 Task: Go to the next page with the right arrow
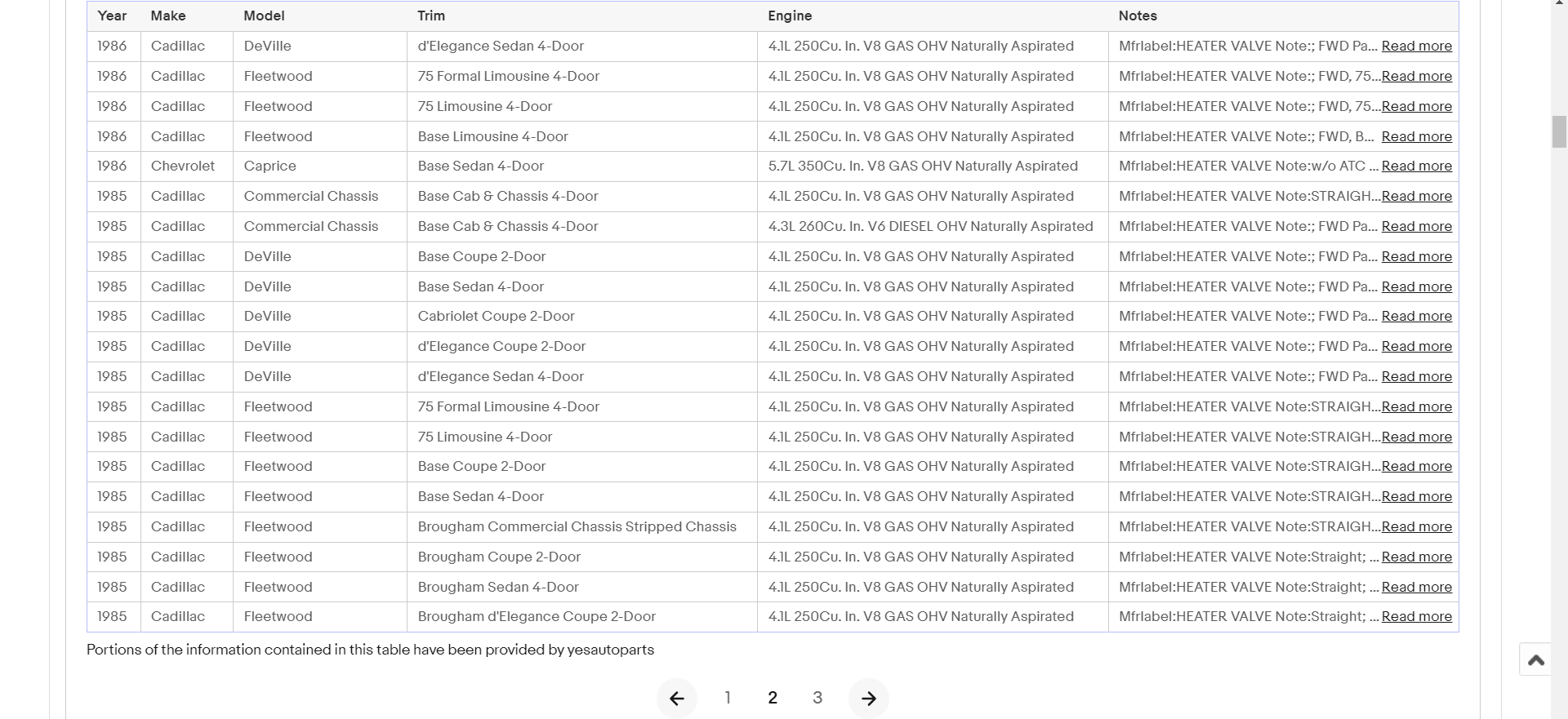tap(869, 698)
